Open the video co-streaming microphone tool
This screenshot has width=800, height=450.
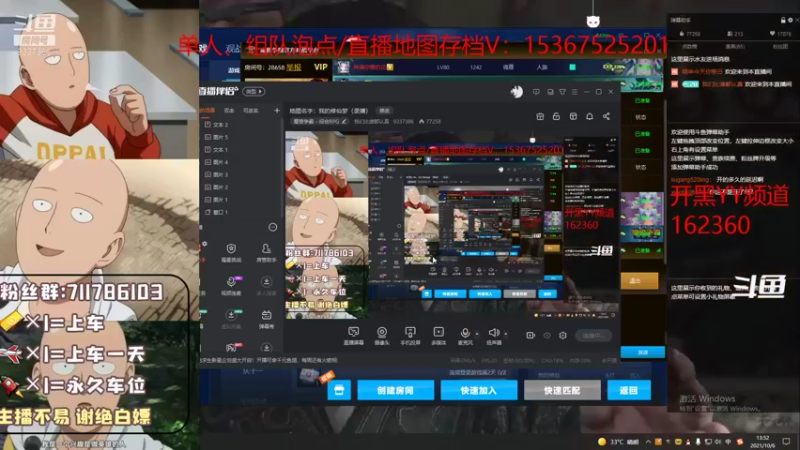click(x=231, y=285)
